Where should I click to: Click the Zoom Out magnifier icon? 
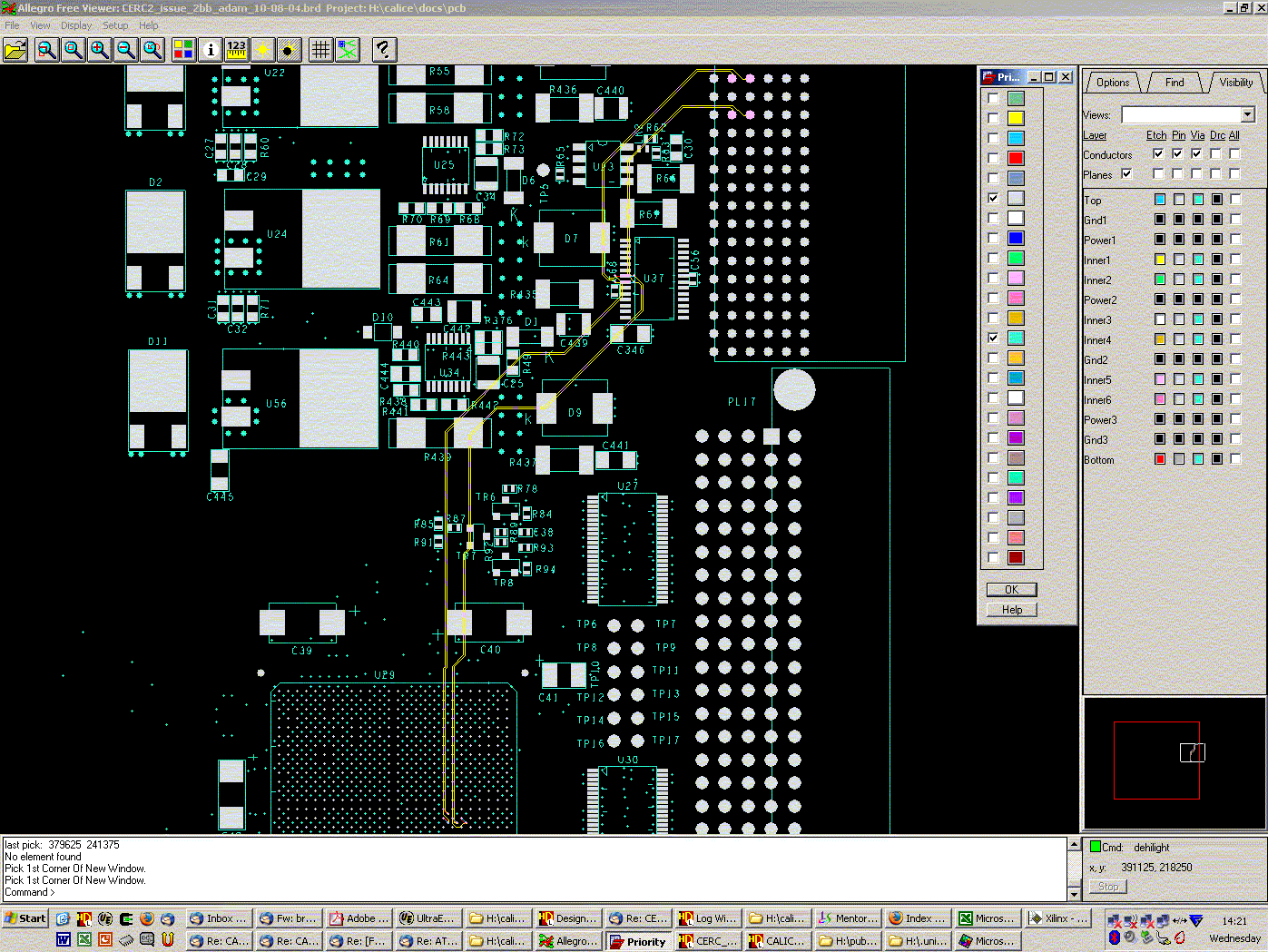pyautogui.click(x=126, y=50)
